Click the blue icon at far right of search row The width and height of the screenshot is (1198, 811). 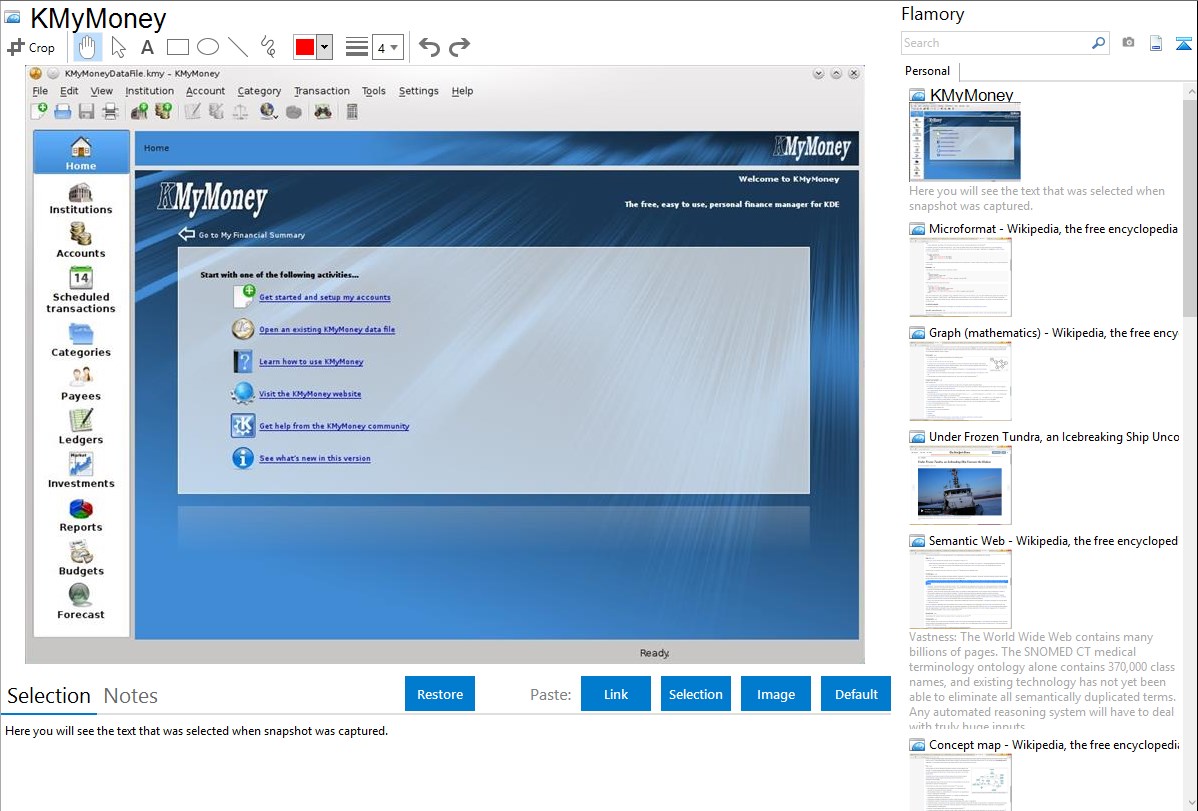pos(1183,43)
